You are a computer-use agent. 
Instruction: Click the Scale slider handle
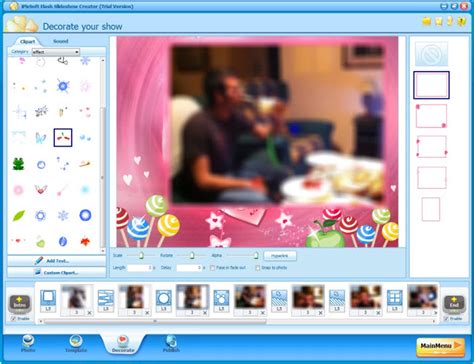pyautogui.click(x=141, y=256)
